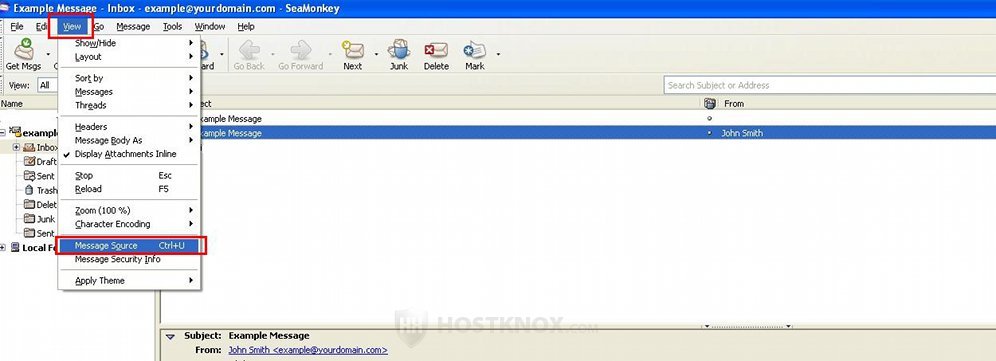This screenshot has width=996, height=361.
Task: Collapse the Subject header disclosure triangle
Action: [x=170, y=336]
